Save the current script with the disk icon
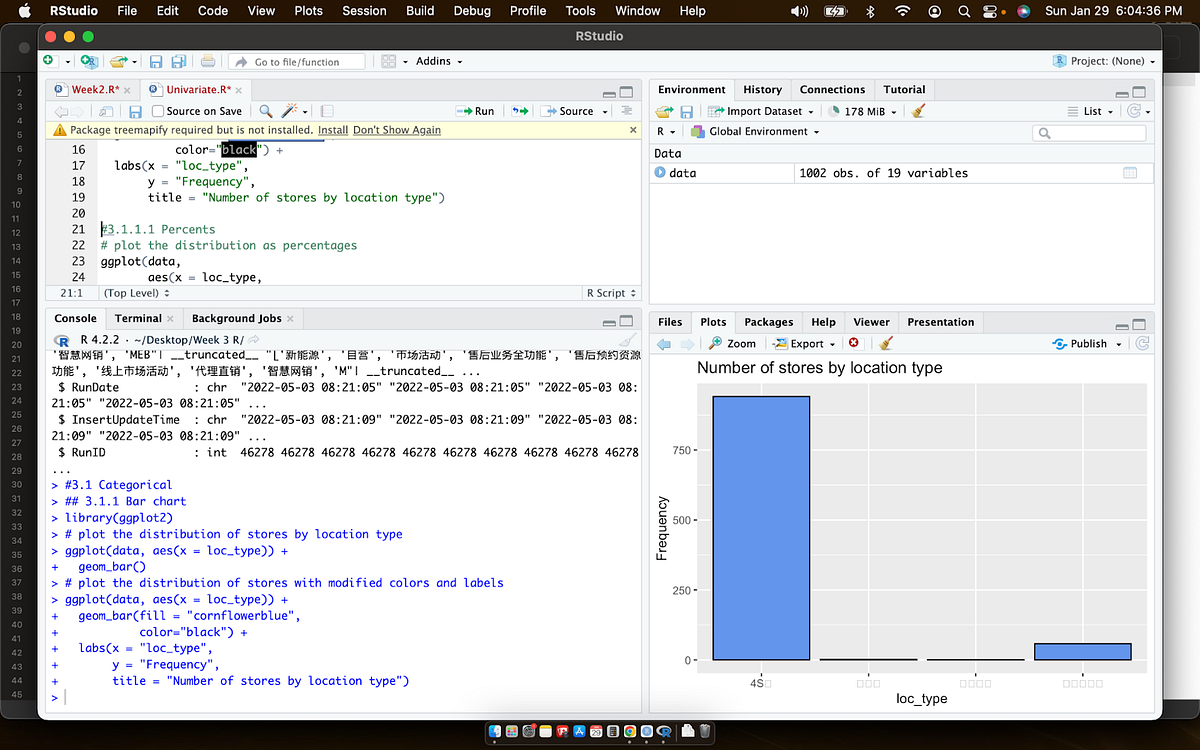1200x750 pixels. pos(136,111)
